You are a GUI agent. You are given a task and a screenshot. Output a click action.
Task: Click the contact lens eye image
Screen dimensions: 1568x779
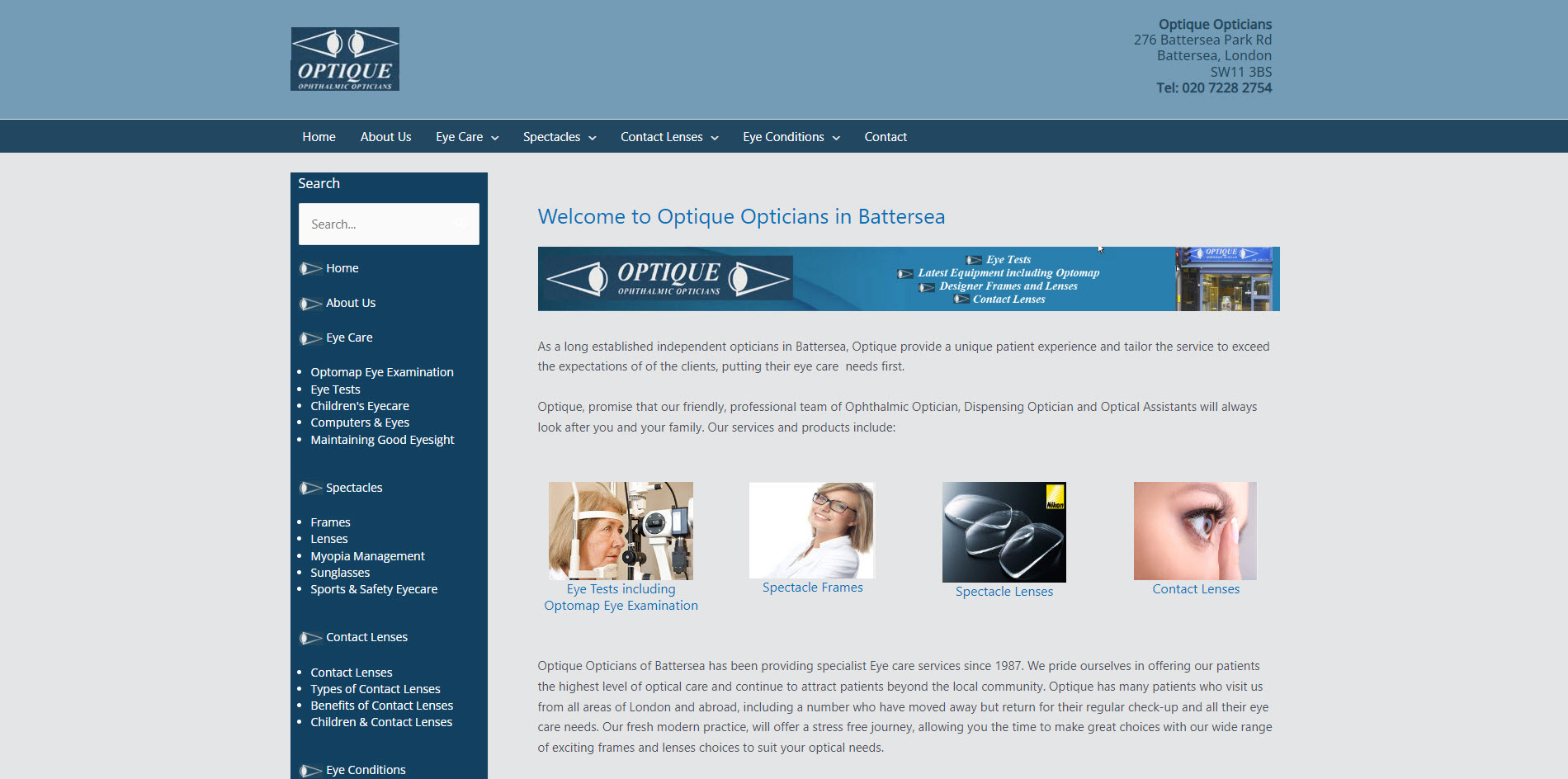[x=1195, y=531]
